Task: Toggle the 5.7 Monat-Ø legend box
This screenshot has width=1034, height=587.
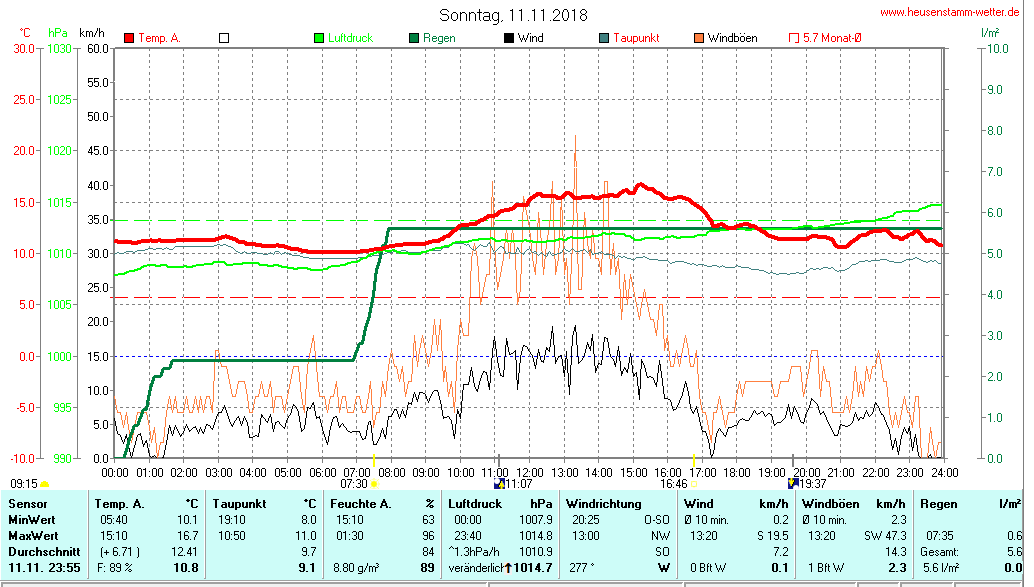Action: [794, 38]
